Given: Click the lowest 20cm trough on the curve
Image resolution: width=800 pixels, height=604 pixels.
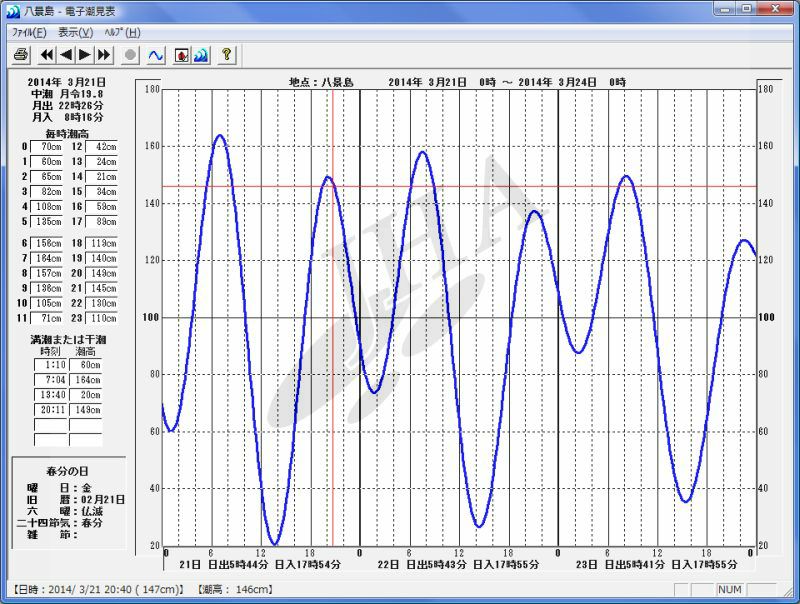Looking at the screenshot, I should click(274, 544).
